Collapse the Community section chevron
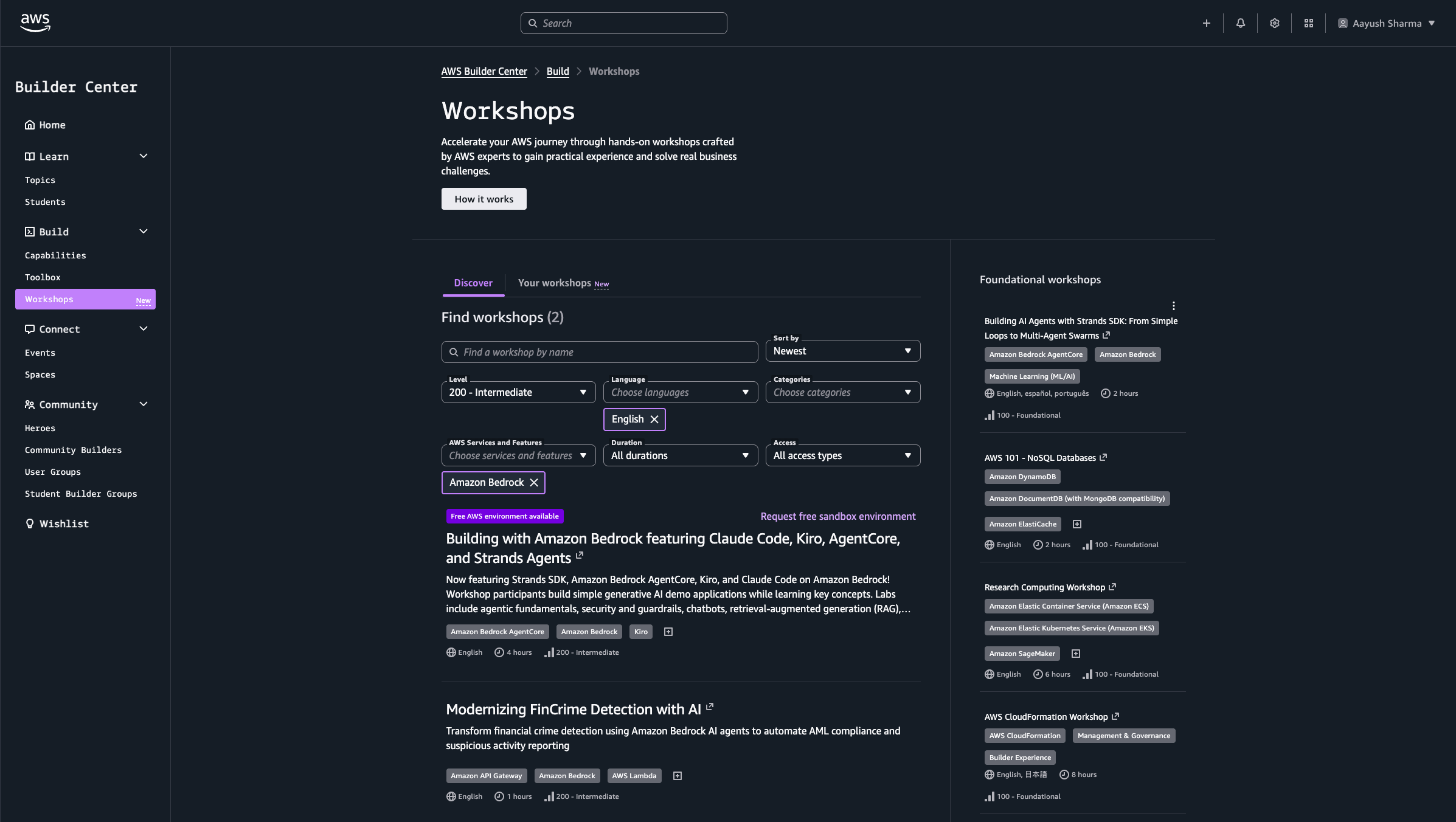This screenshot has width=1456, height=822. (144, 404)
